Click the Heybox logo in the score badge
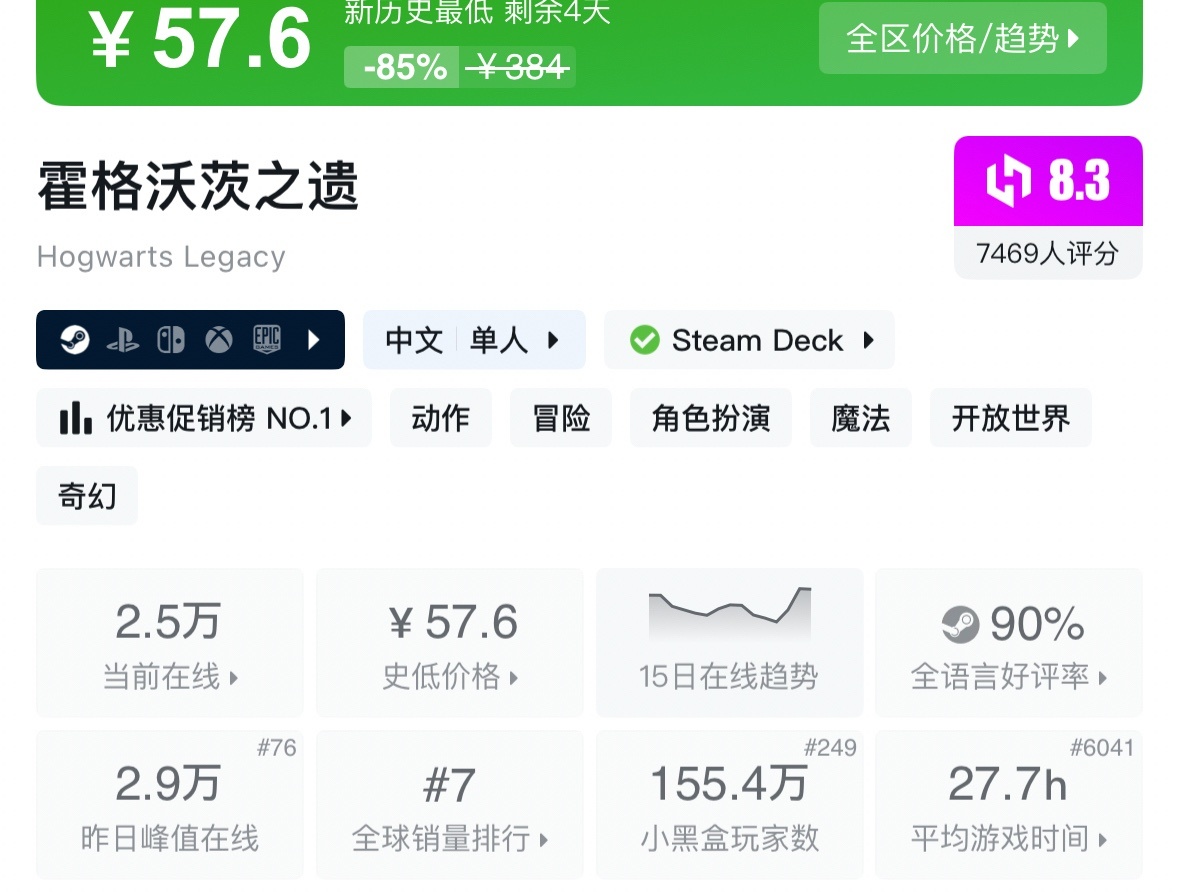Viewport: 1179px width, 892px height. pyautogui.click(x=1008, y=182)
